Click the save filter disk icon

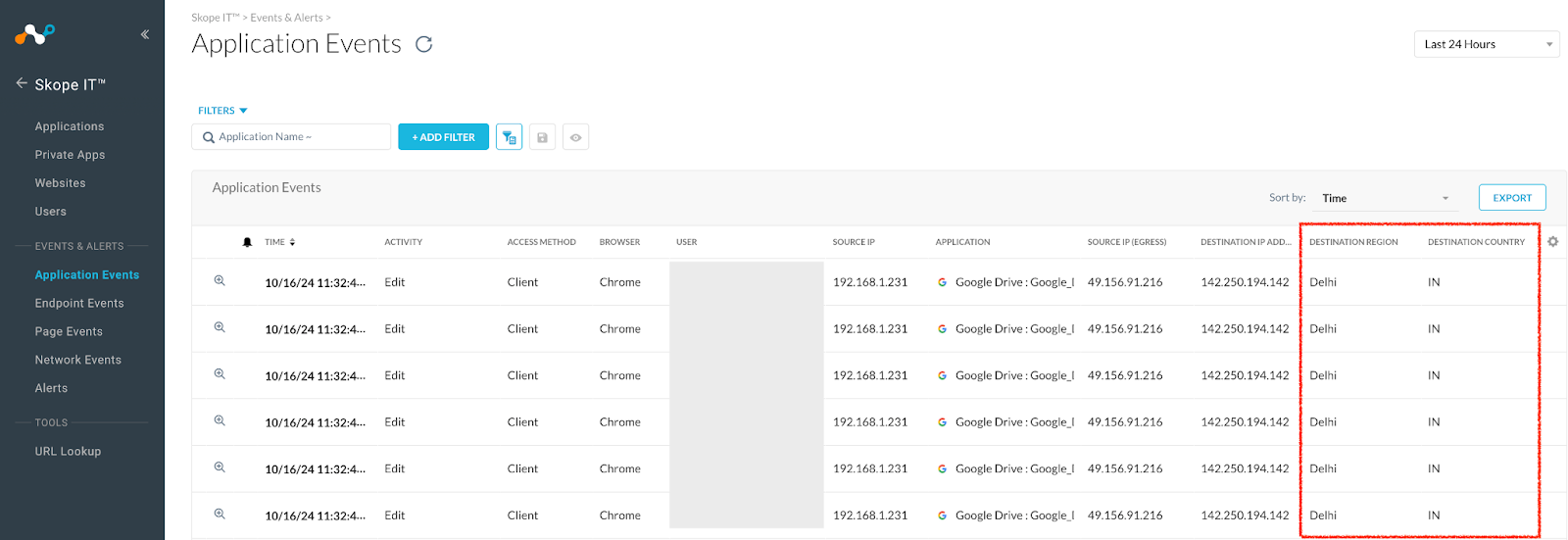542,137
